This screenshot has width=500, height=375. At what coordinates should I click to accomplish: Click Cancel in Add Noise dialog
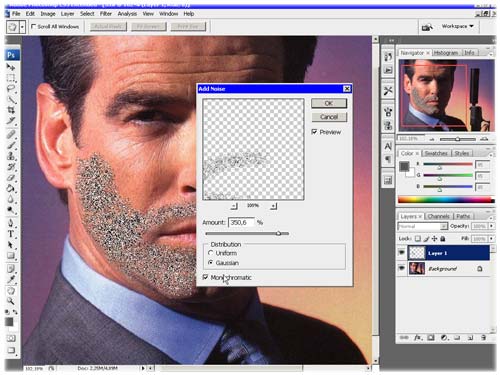pyautogui.click(x=329, y=117)
